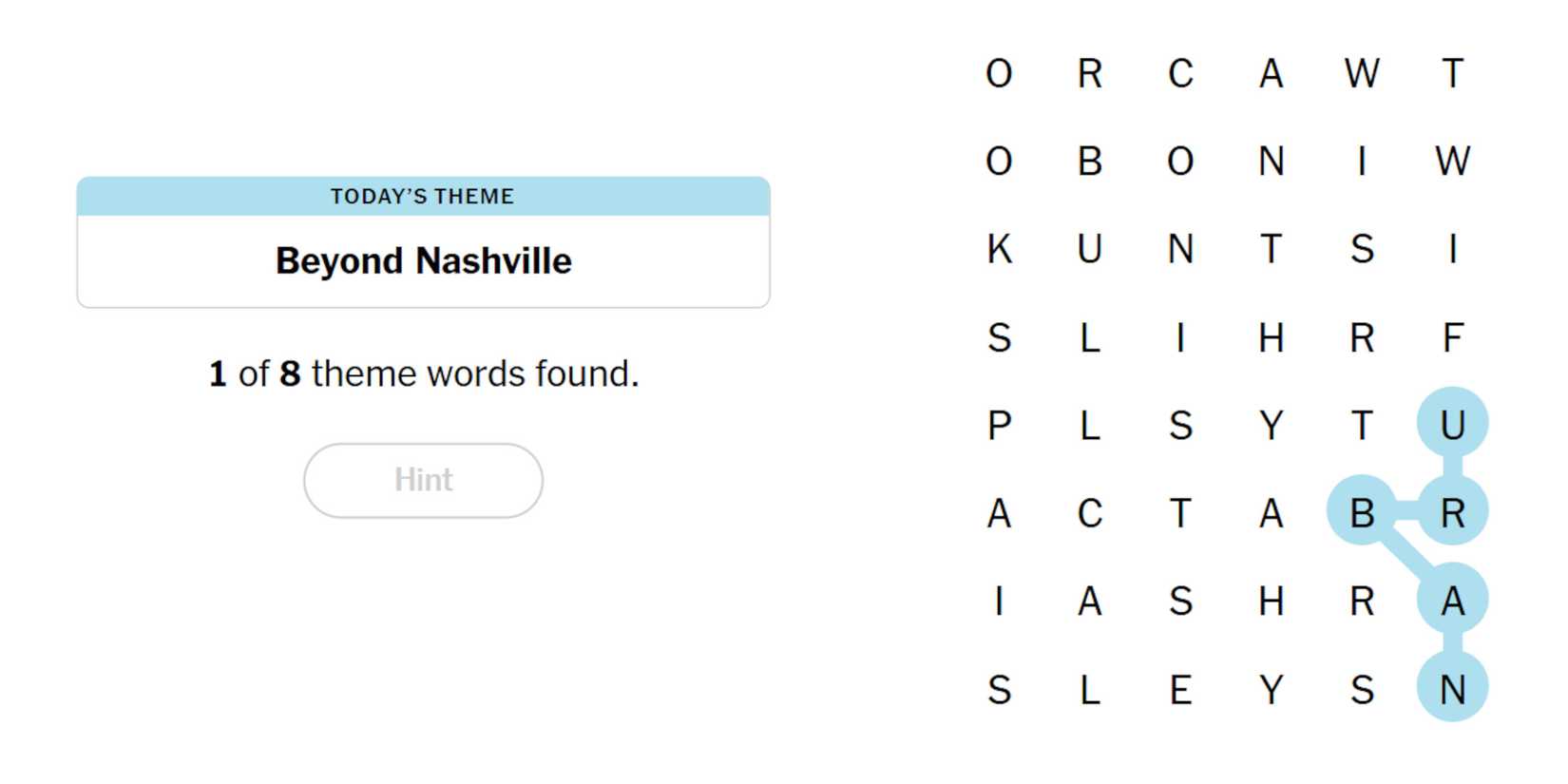Select the letter K in the grid
Screen dimensions: 1568x784
click(999, 249)
